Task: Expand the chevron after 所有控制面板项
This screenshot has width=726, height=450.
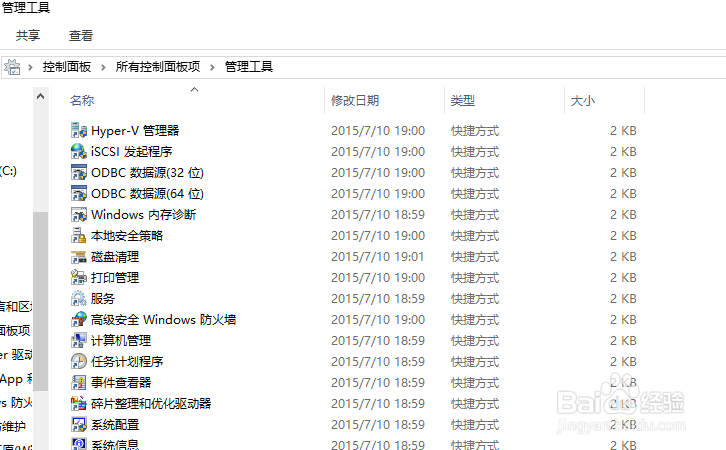Action: [x=213, y=68]
